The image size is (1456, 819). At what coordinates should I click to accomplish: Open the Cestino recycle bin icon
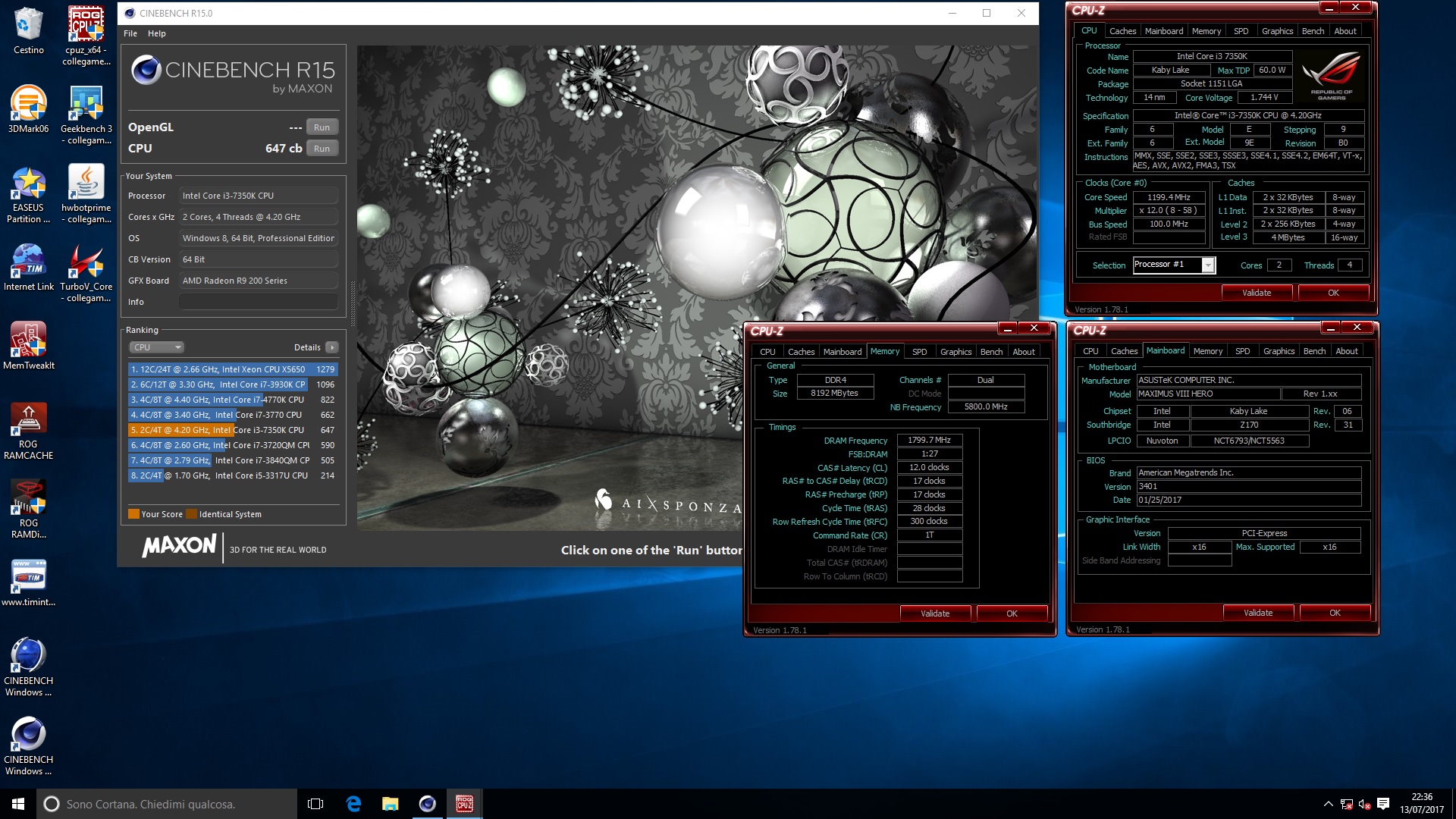(x=28, y=30)
